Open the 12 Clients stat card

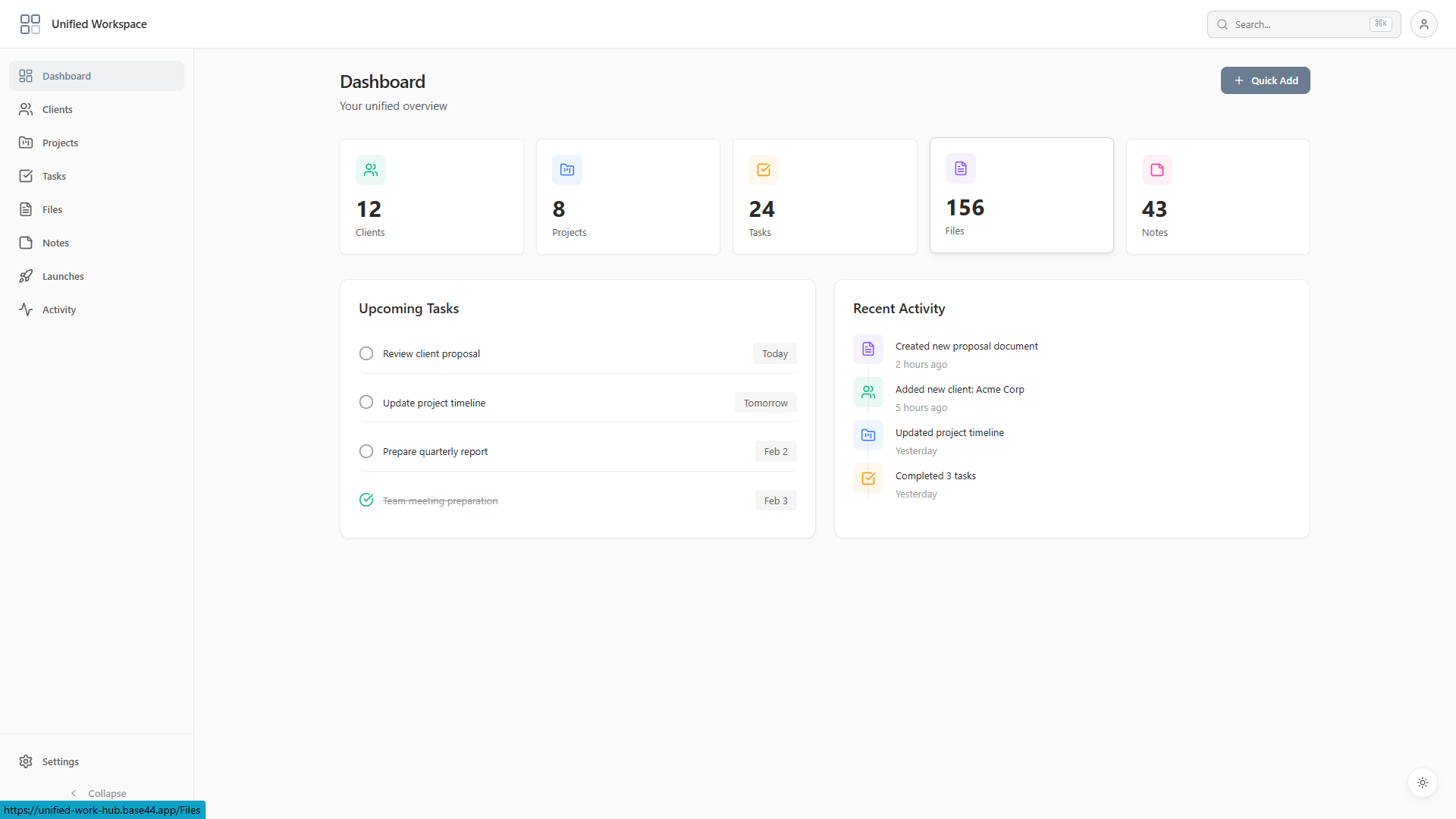431,196
